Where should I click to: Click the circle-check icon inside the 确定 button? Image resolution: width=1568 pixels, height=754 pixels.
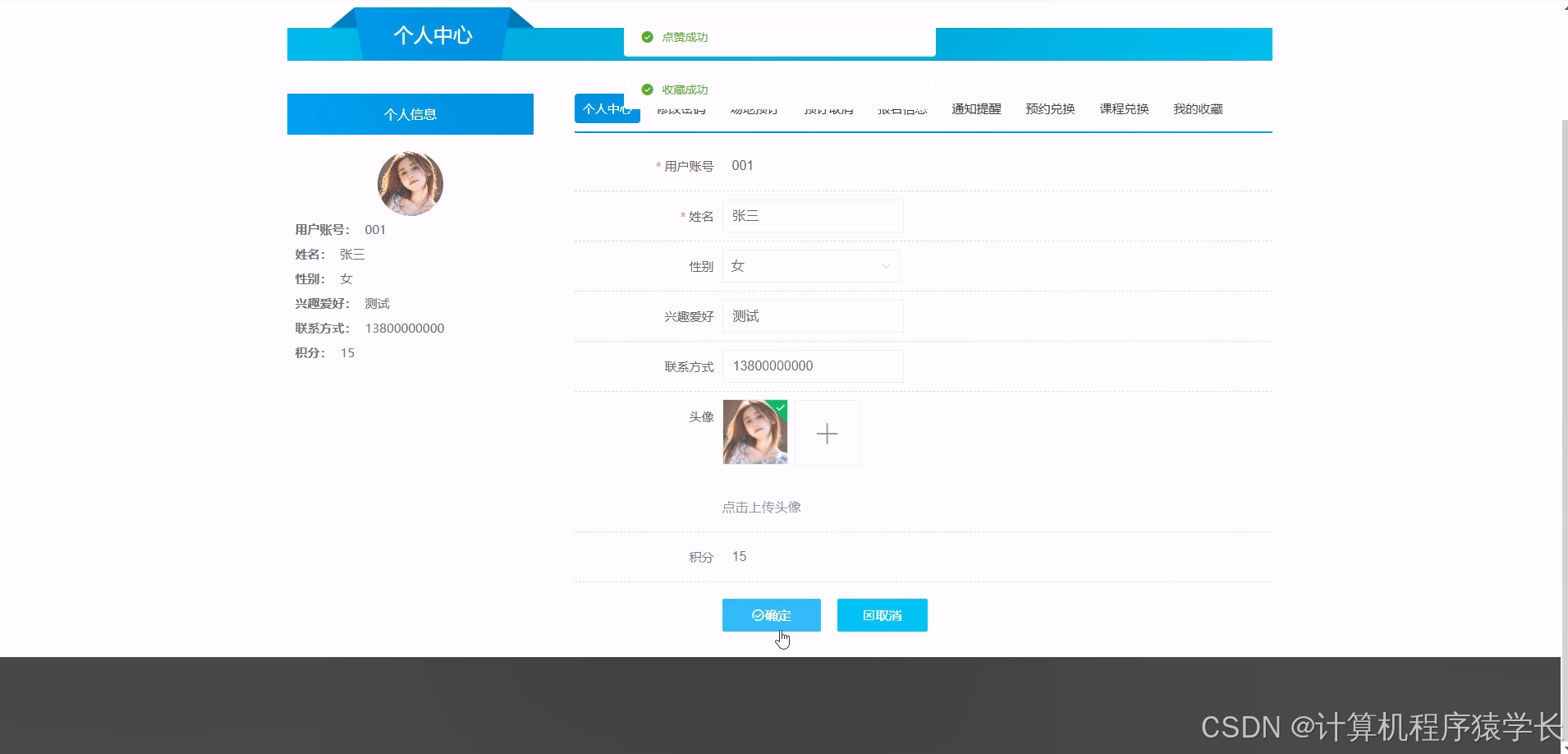tap(757, 615)
